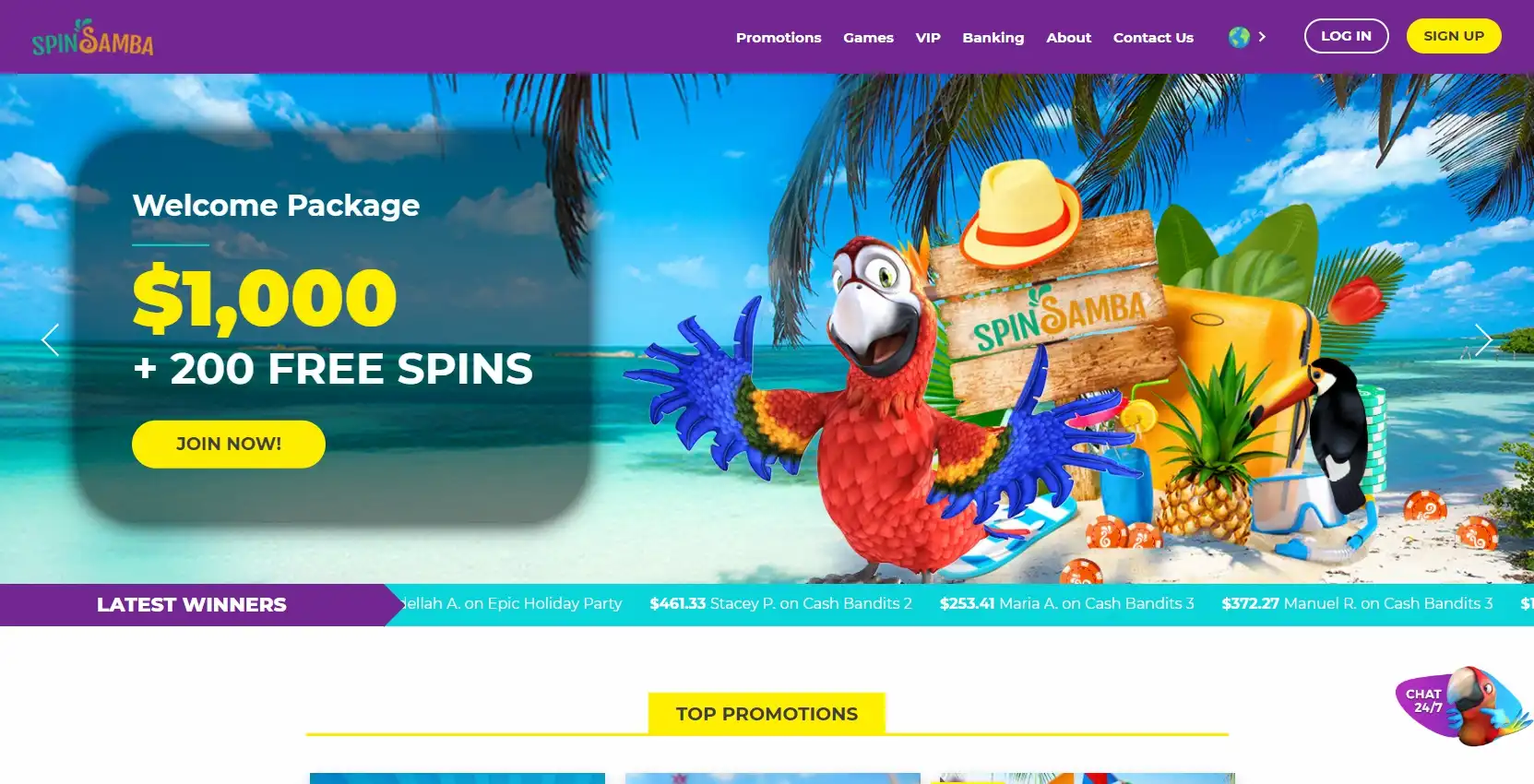Click Stacey P. Cash Bandits 2 winner

coord(780,603)
